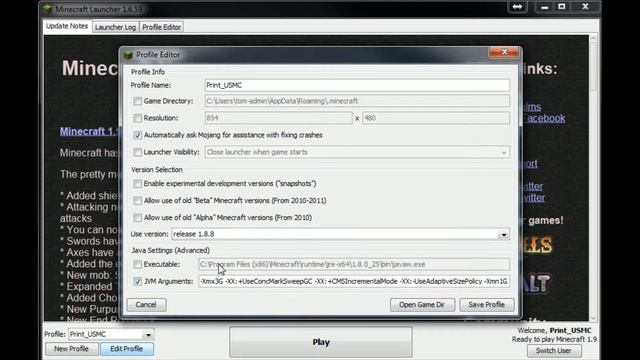Enable experimental development versions snapshots
This screenshot has height=360, width=640.
click(138, 184)
